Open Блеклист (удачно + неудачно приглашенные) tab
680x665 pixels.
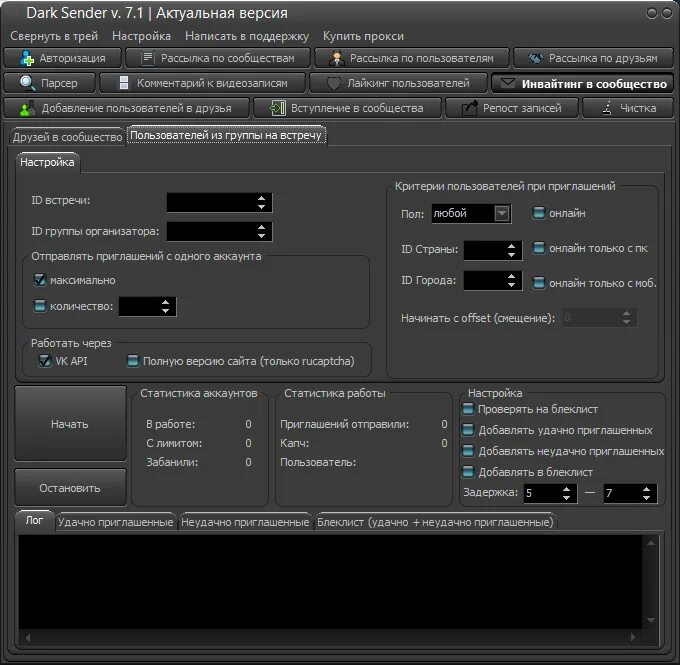(435, 522)
